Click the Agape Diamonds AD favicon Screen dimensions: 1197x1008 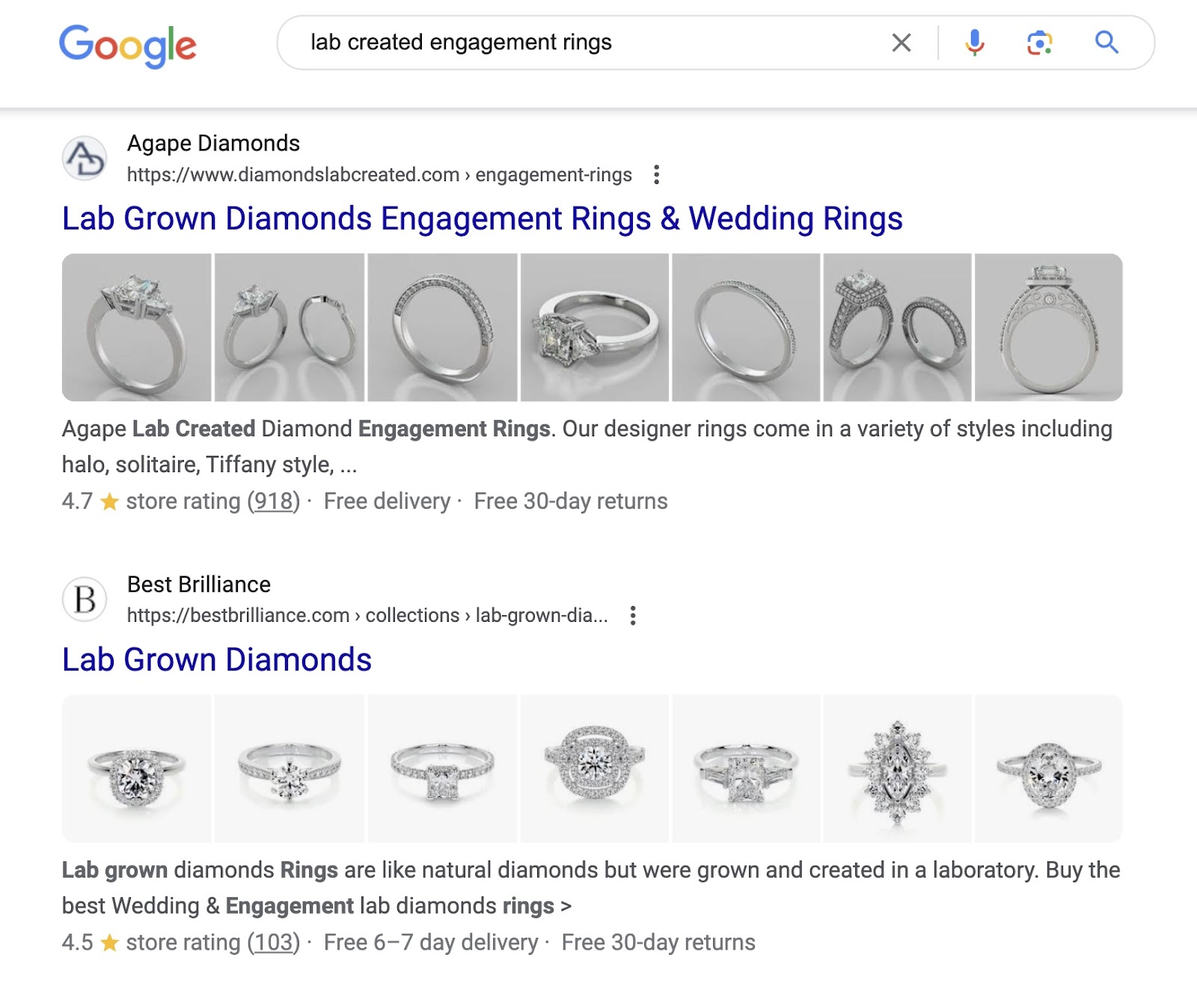tap(85, 159)
